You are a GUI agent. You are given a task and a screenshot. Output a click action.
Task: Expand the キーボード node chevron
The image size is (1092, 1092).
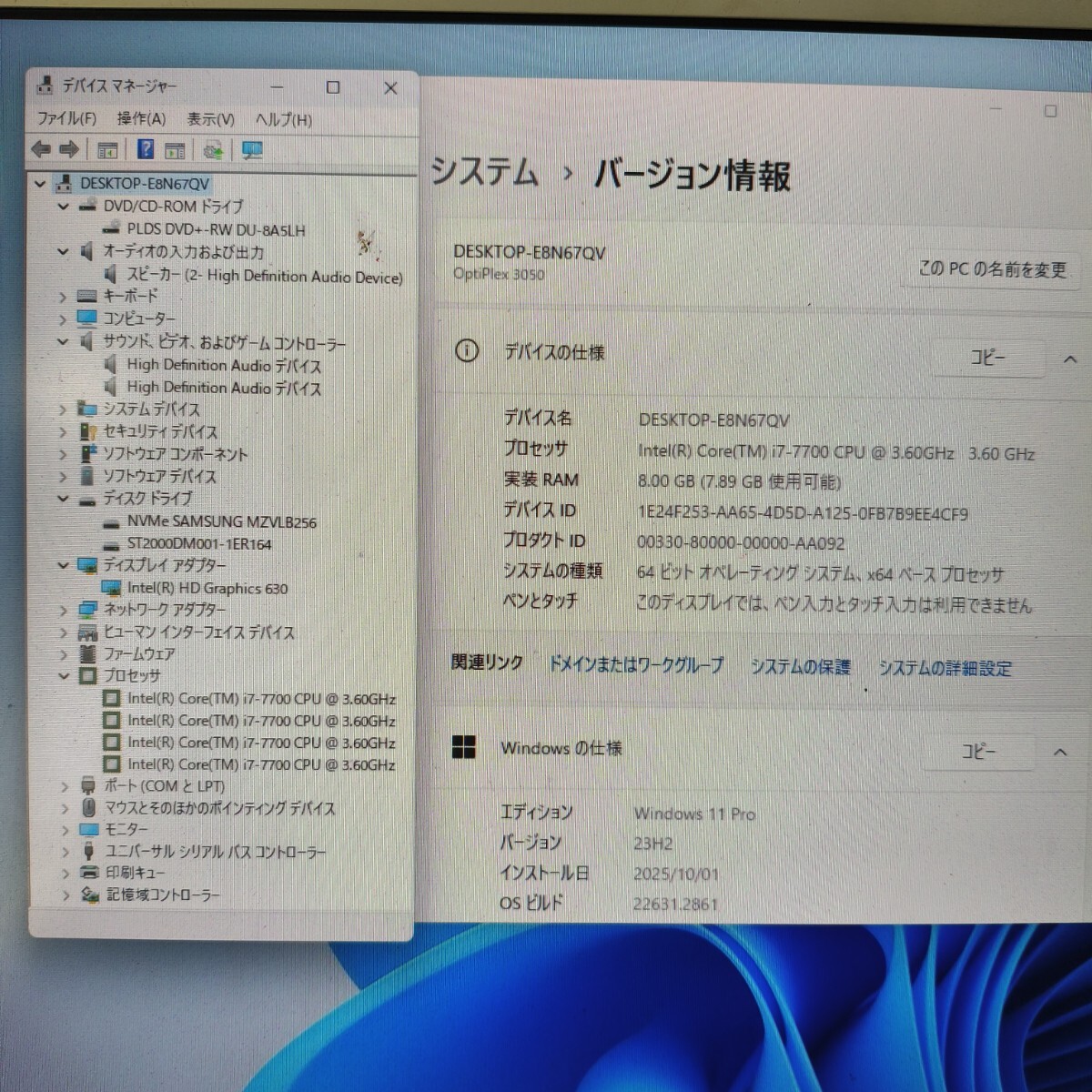(x=64, y=298)
